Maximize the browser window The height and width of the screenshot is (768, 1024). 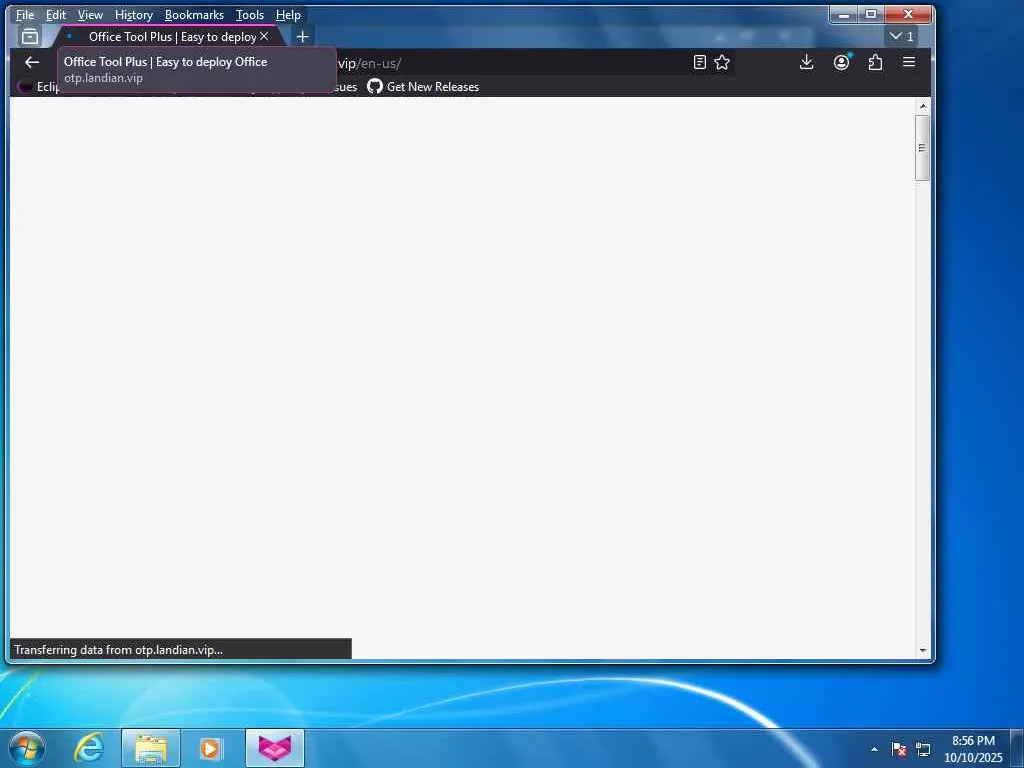click(871, 14)
